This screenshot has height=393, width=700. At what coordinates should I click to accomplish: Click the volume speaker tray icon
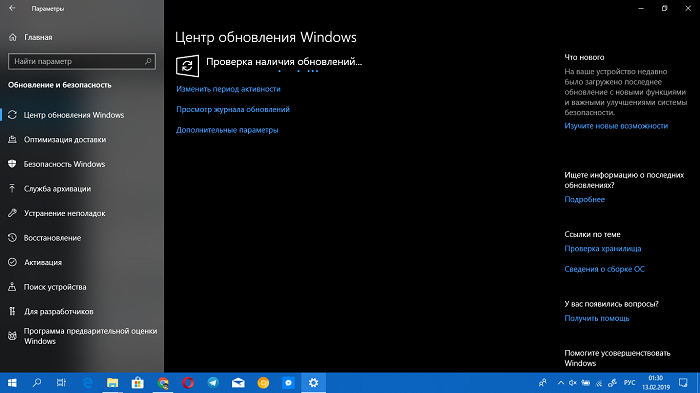[x=573, y=383]
